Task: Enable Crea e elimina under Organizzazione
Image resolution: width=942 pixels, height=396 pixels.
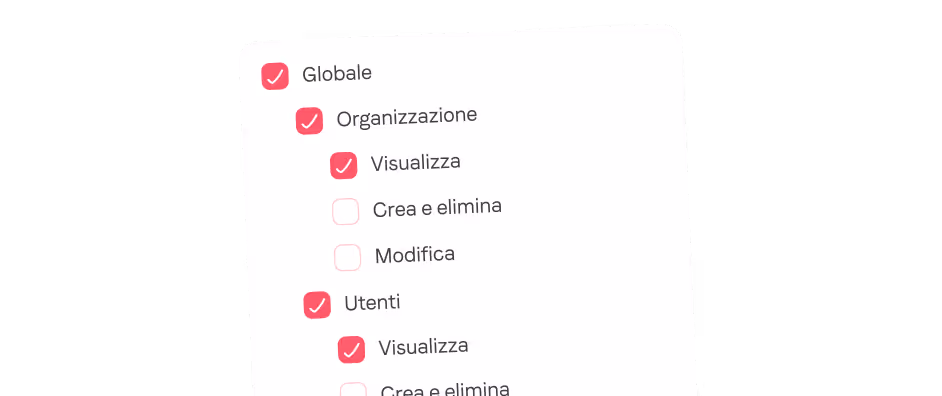Action: (x=345, y=212)
